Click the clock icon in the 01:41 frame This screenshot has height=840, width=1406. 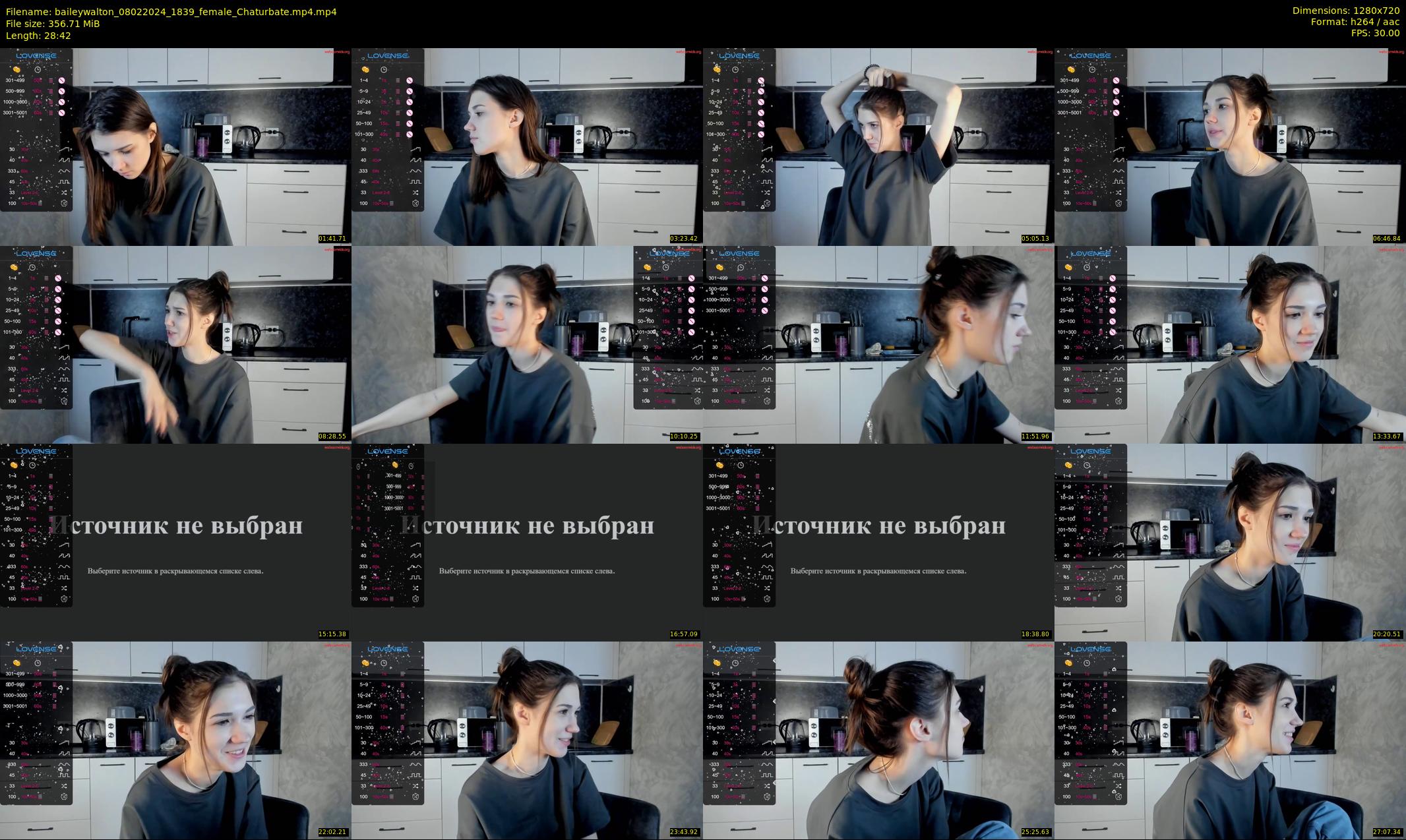[38, 69]
